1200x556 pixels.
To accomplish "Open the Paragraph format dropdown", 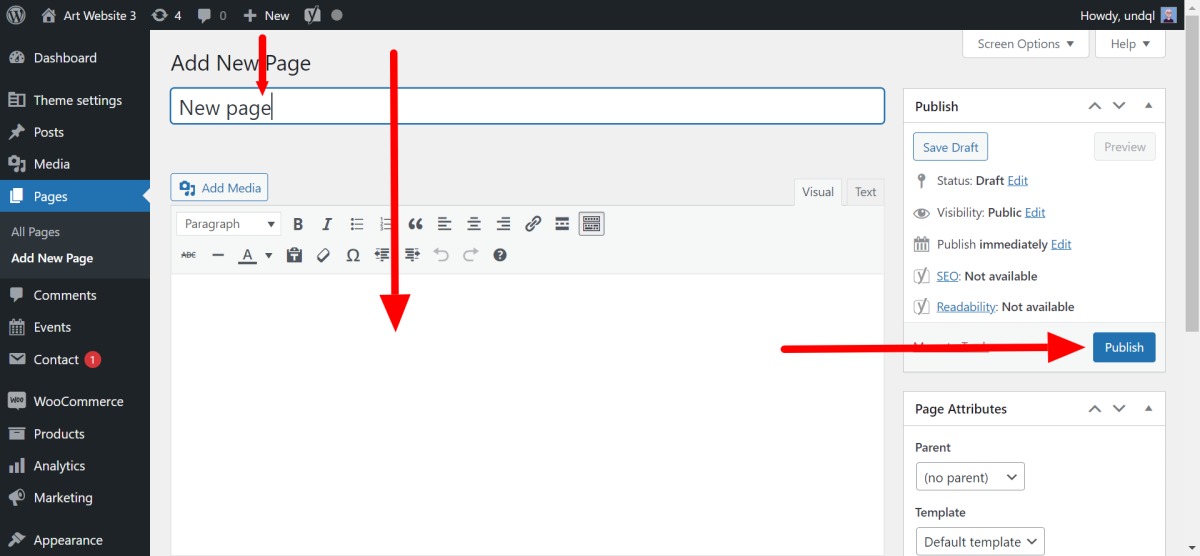I will [228, 224].
